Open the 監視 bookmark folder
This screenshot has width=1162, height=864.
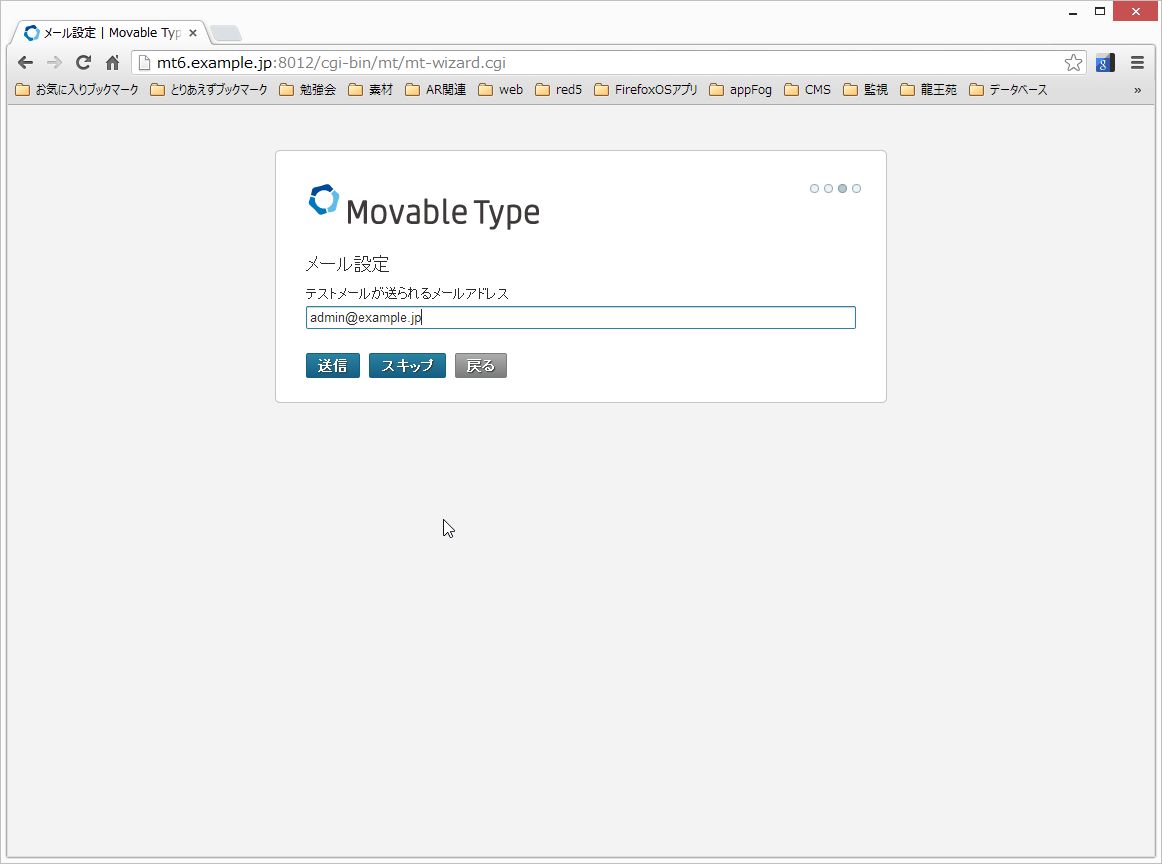866,90
